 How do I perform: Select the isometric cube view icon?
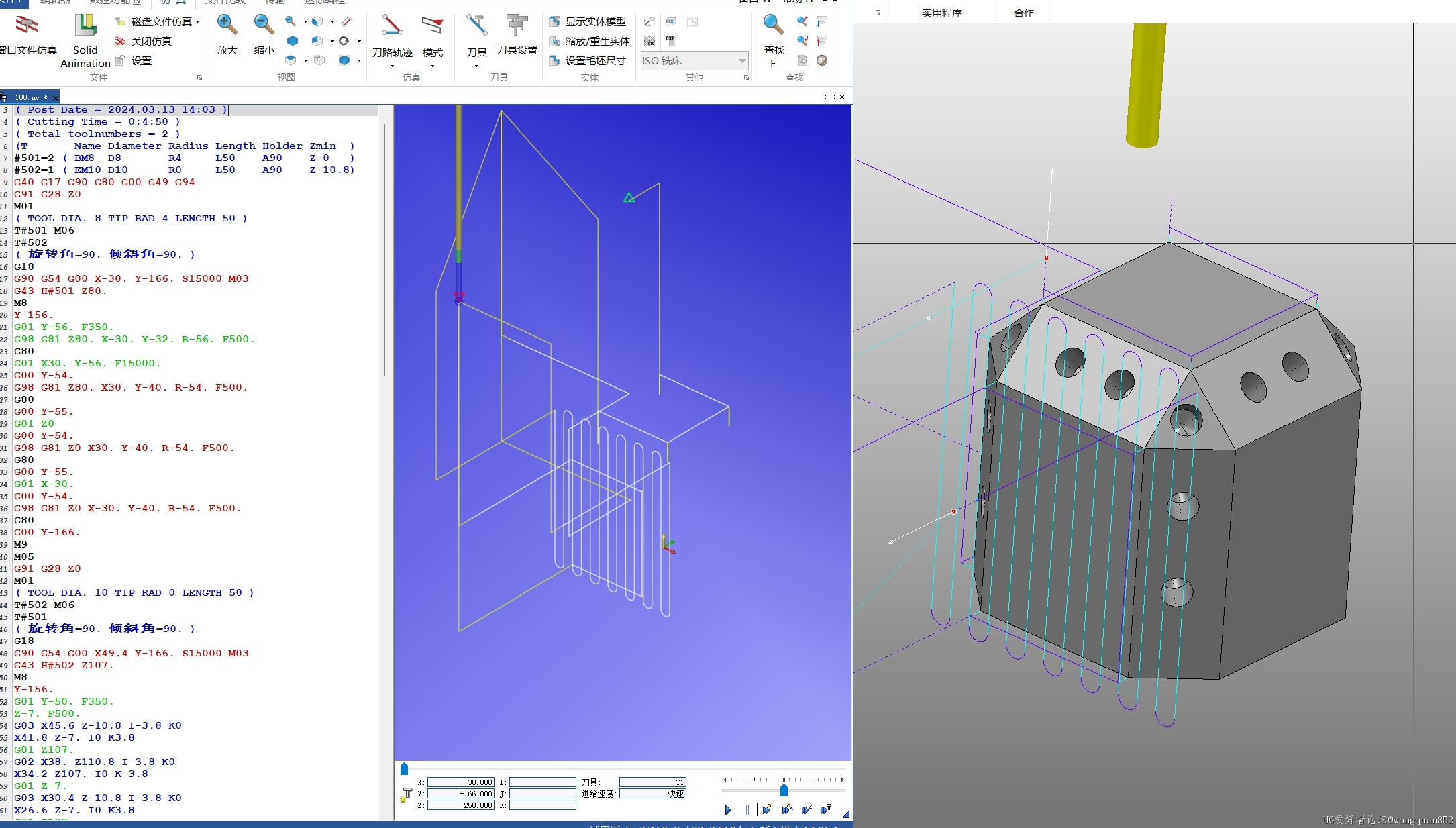click(x=317, y=21)
